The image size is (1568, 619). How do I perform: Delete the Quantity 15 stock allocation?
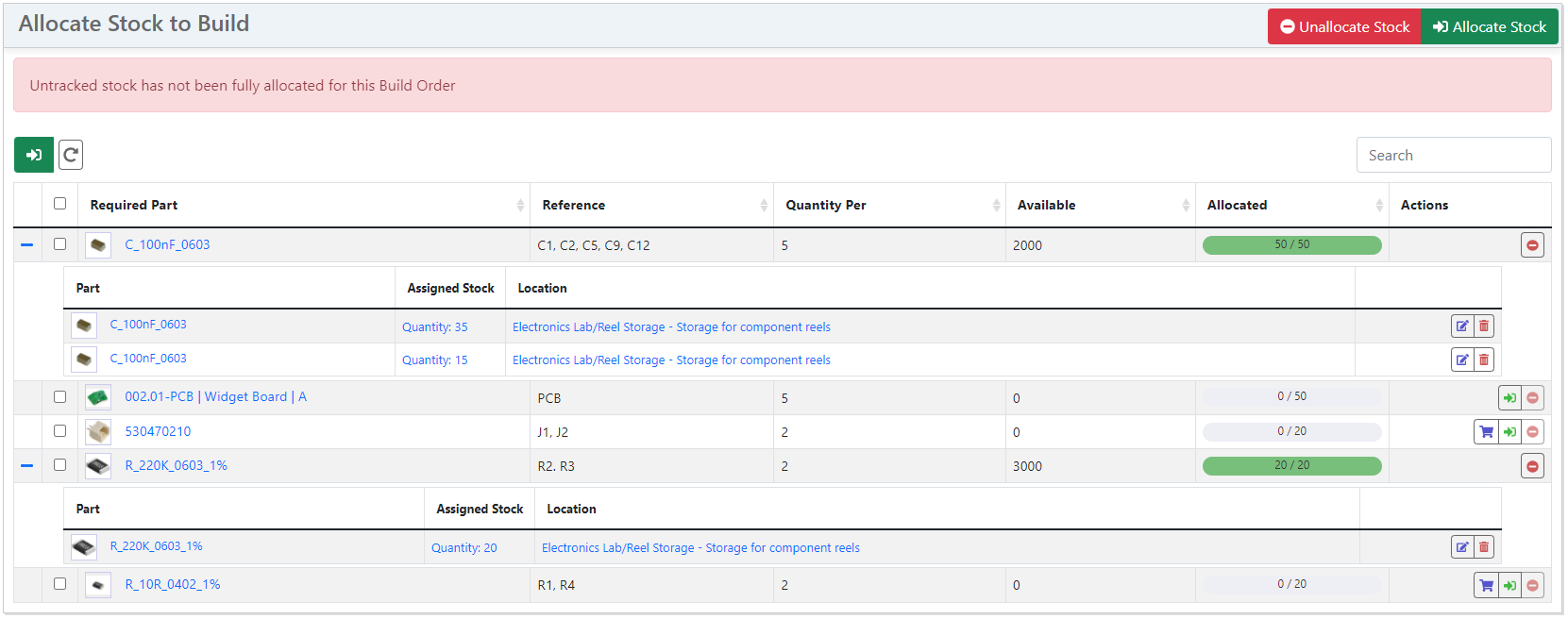(x=1484, y=360)
